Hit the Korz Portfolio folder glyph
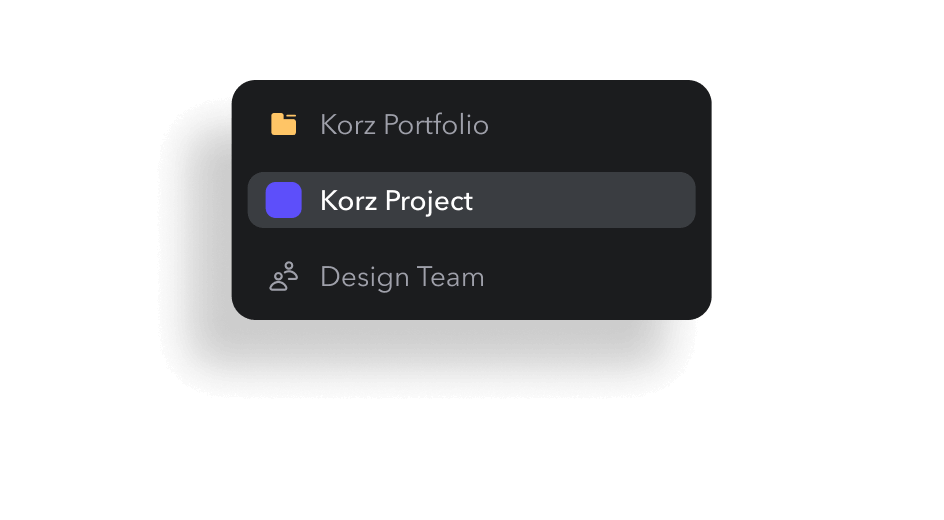The image size is (944, 520). click(x=284, y=125)
